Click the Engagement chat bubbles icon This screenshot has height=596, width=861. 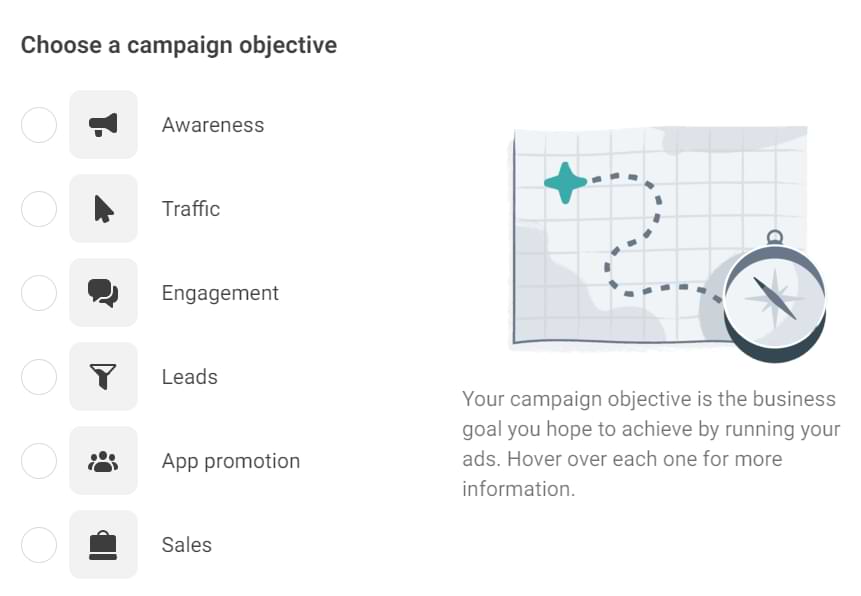103,293
